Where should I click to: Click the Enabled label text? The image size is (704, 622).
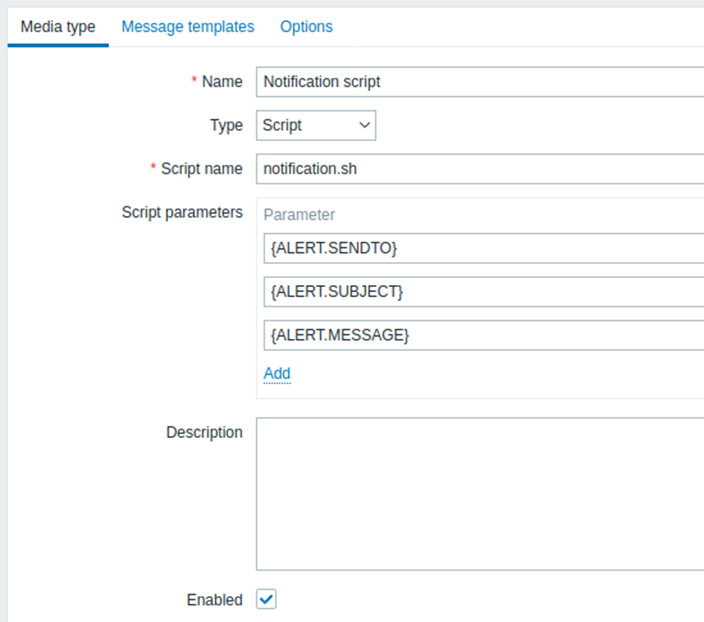(215, 600)
